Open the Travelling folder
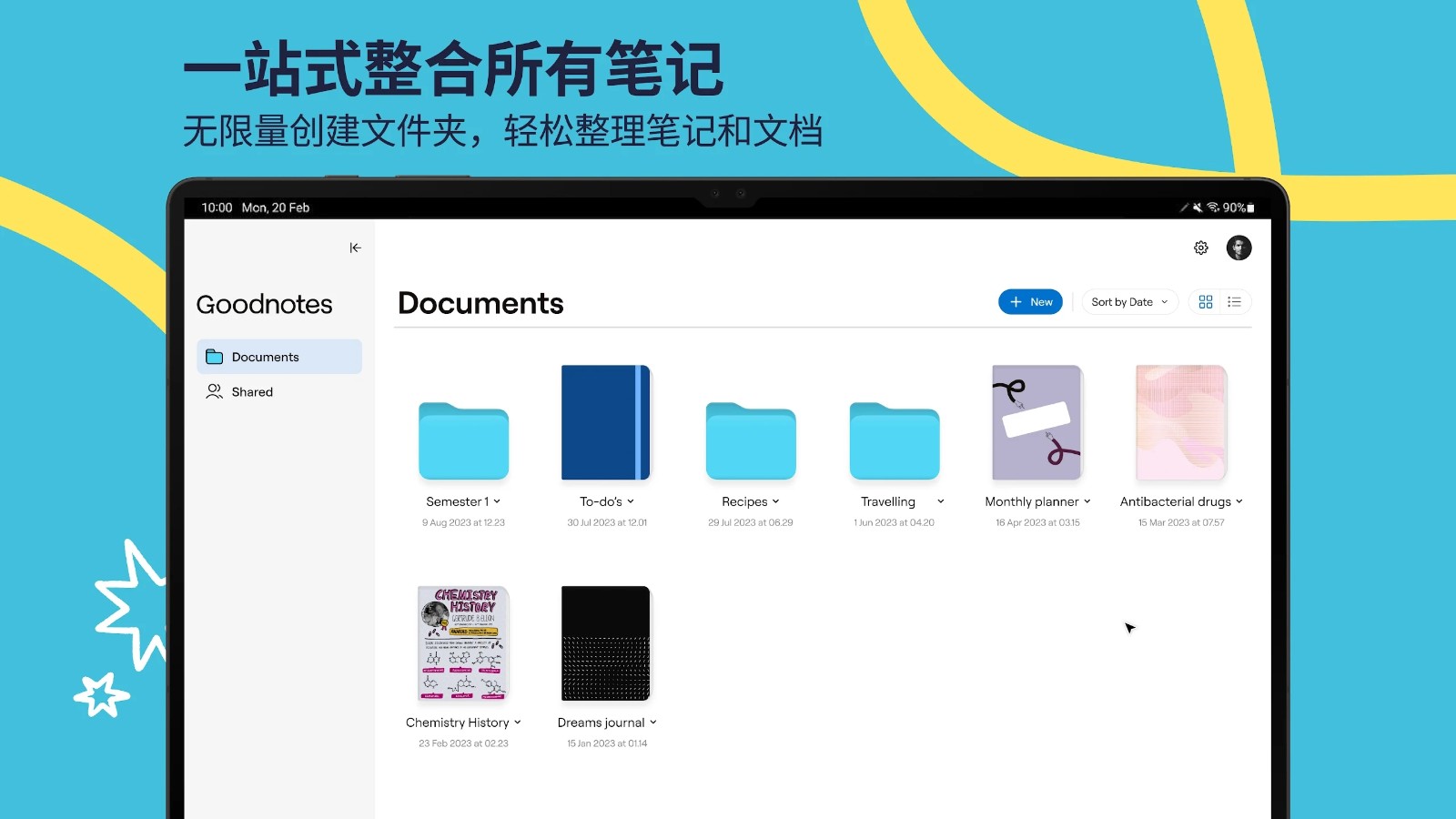 (895, 440)
